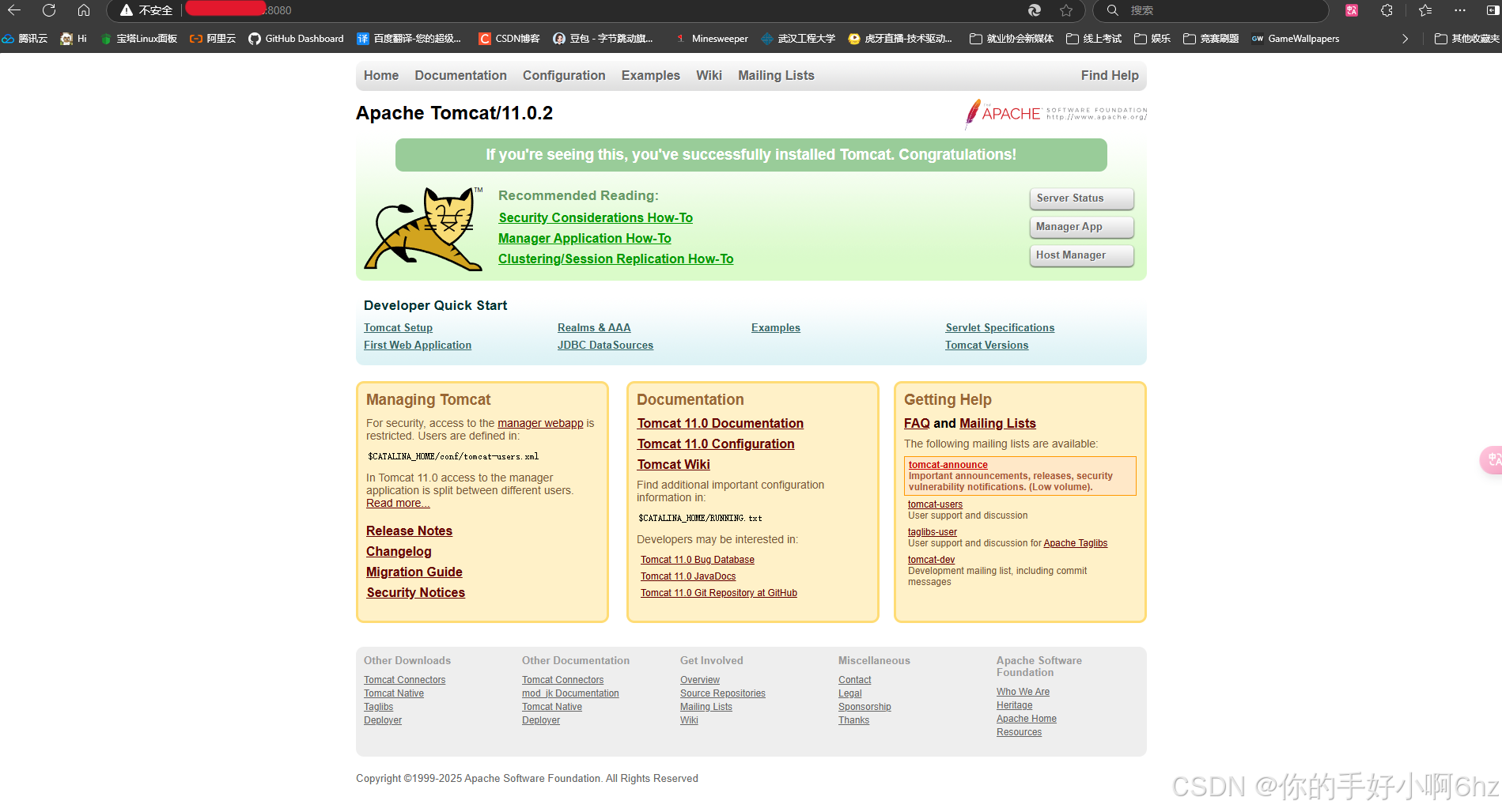
Task: Click the floating pink translate widget
Action: coord(1491,460)
